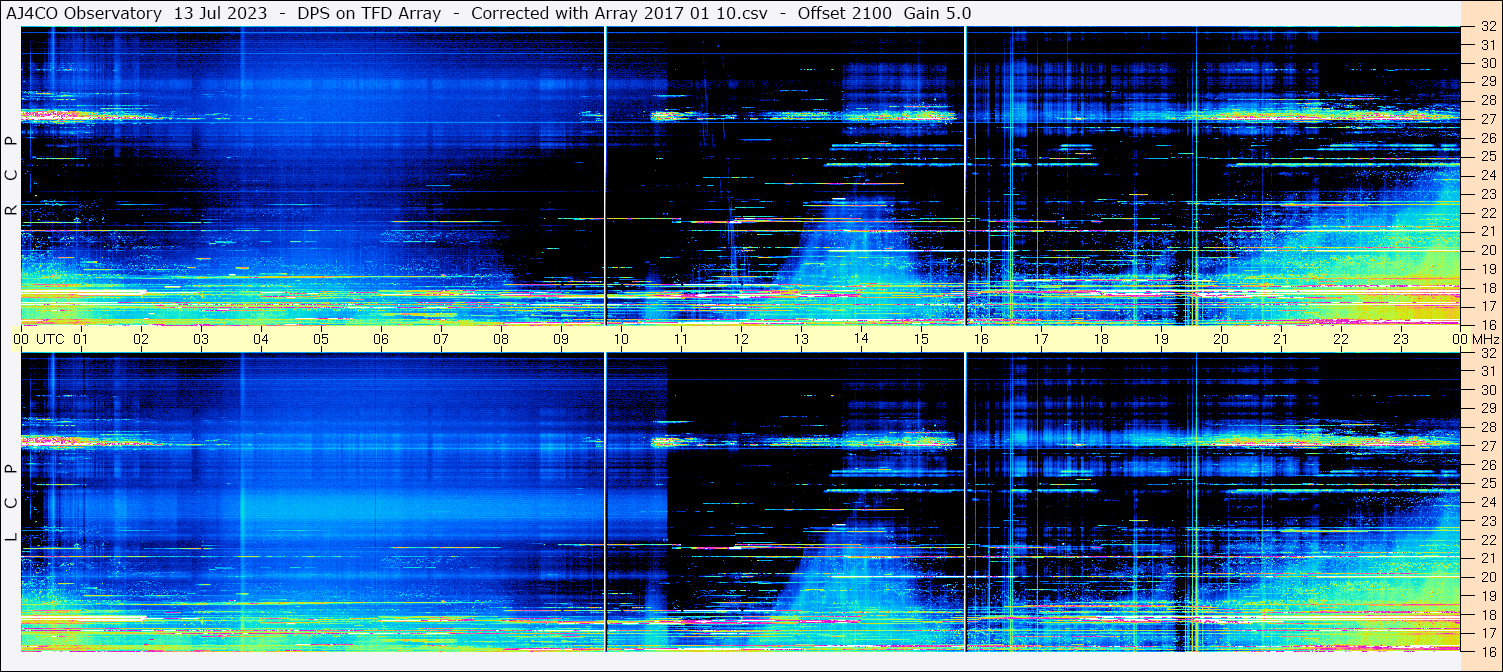Click the "00 UTC" start label on time axis
The height and width of the screenshot is (672, 1503).
click(39, 339)
